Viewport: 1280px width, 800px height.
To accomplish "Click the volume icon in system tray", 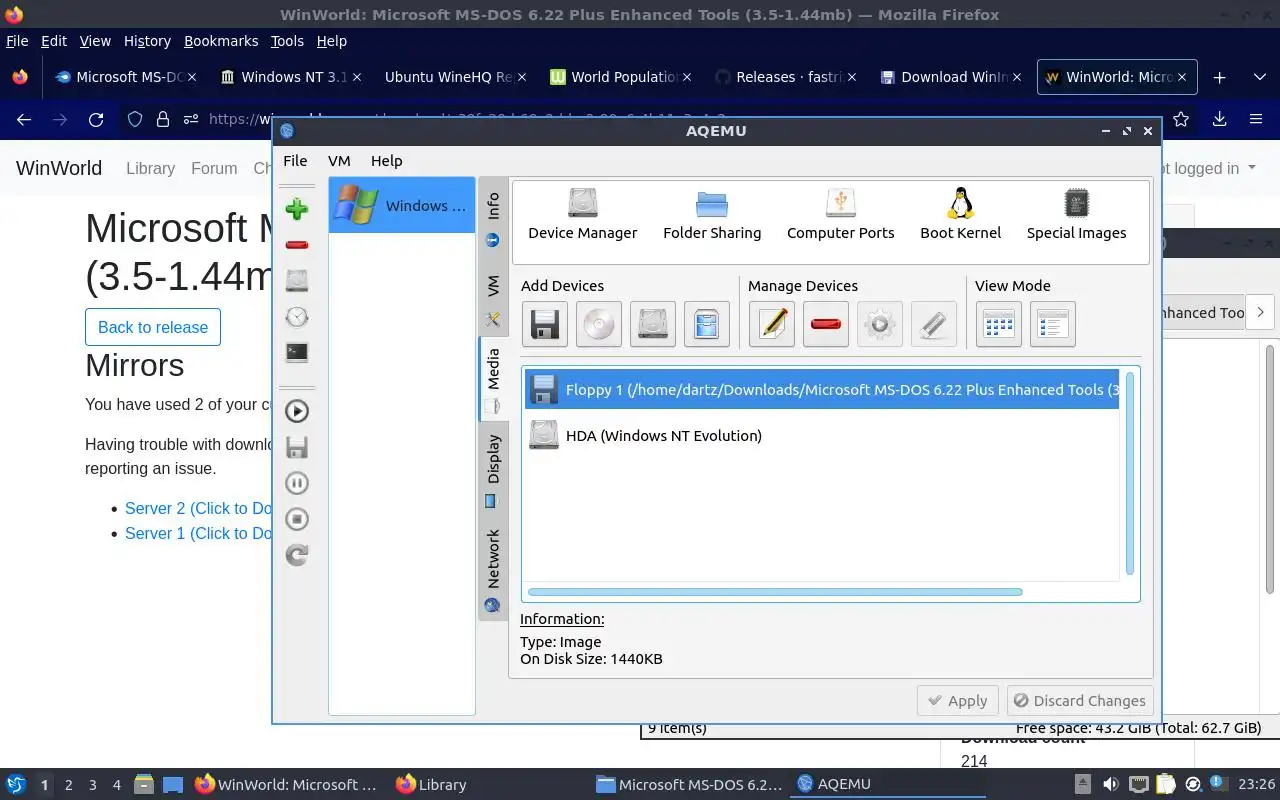I will [1110, 784].
